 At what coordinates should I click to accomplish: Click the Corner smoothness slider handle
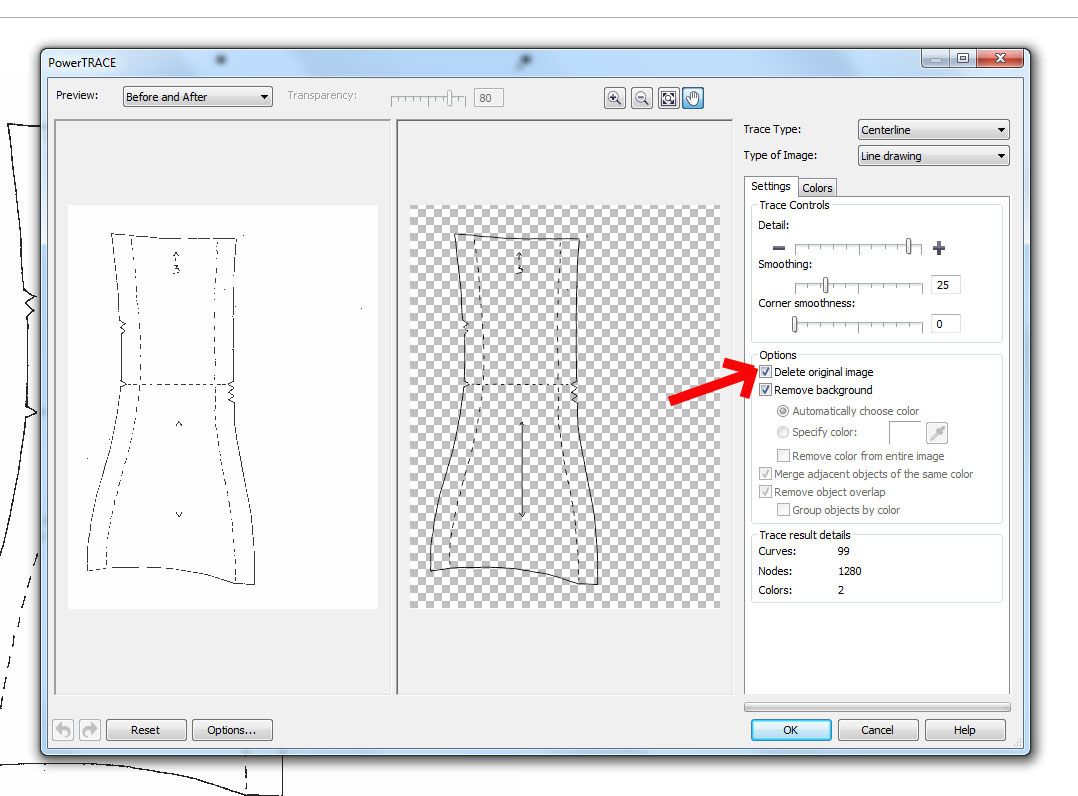(794, 324)
